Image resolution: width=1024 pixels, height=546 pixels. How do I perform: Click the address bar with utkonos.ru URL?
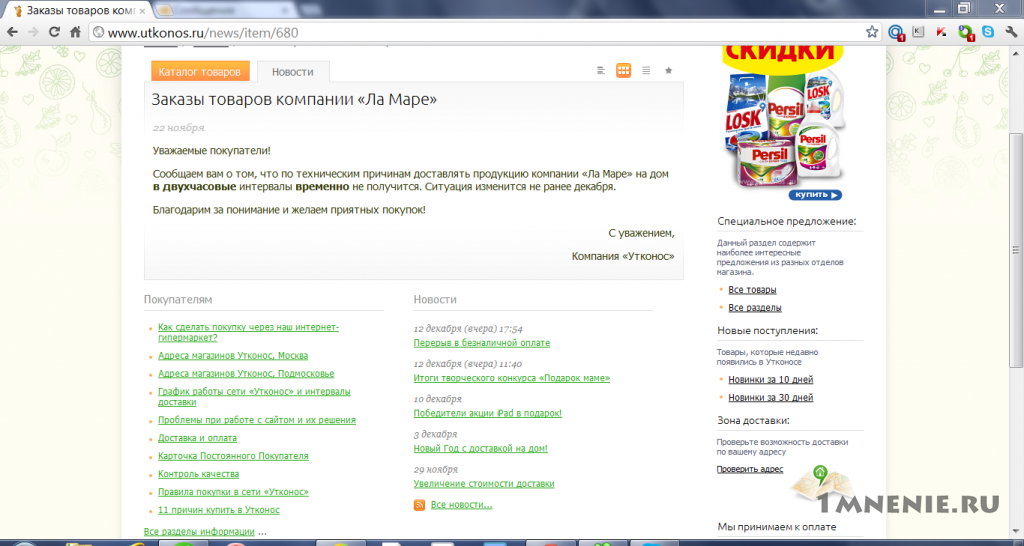pos(479,32)
